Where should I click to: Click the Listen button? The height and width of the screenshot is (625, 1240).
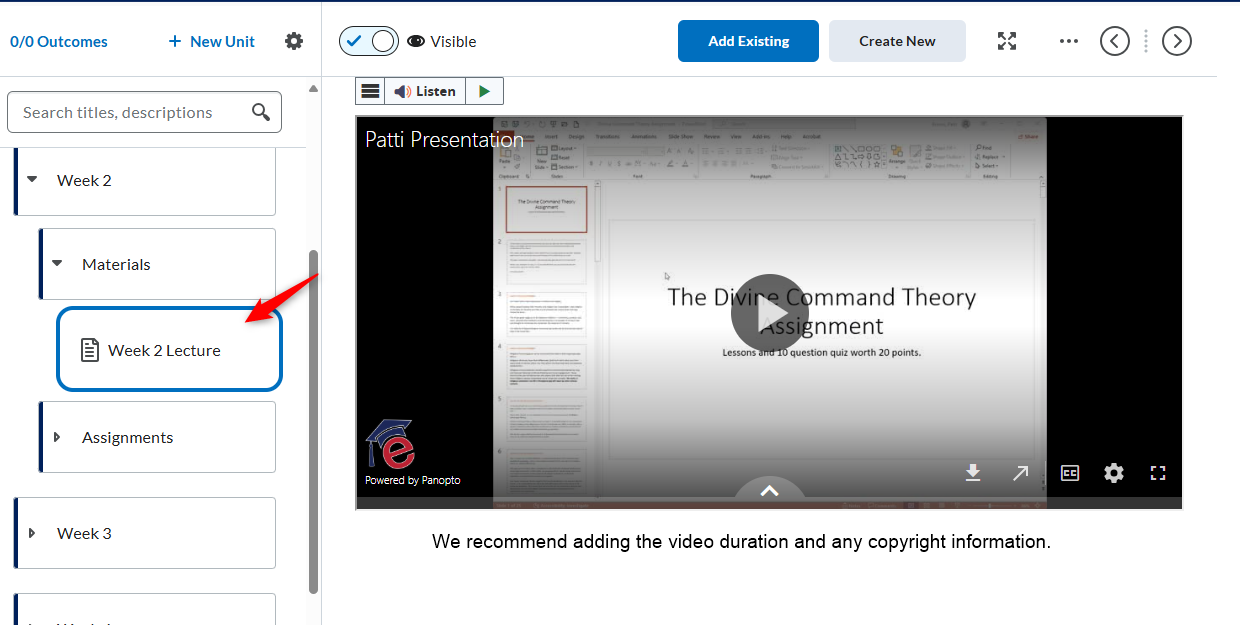[x=425, y=91]
